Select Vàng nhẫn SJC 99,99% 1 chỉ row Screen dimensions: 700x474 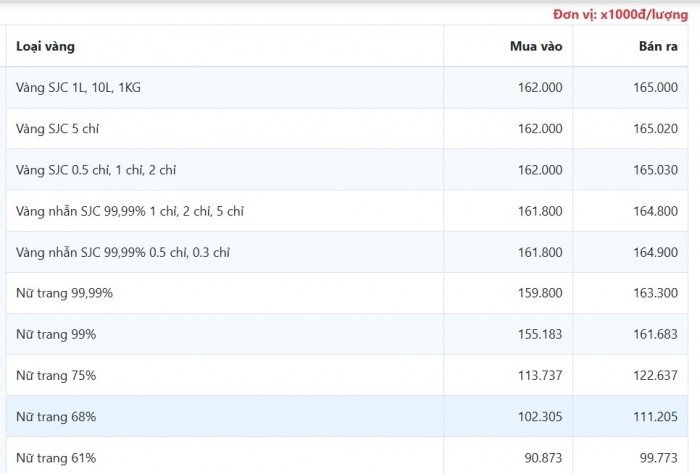[347, 211]
